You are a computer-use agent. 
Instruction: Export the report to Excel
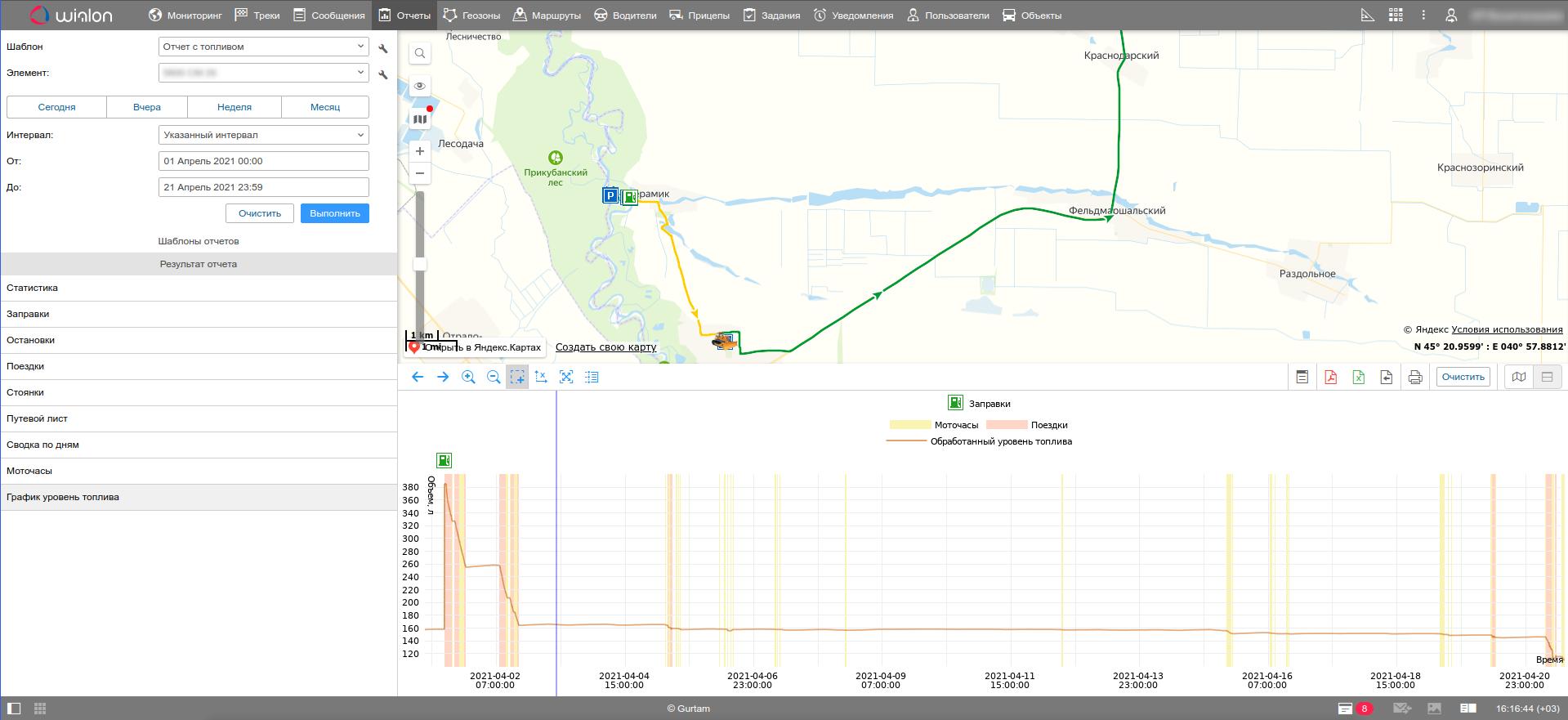1358,377
